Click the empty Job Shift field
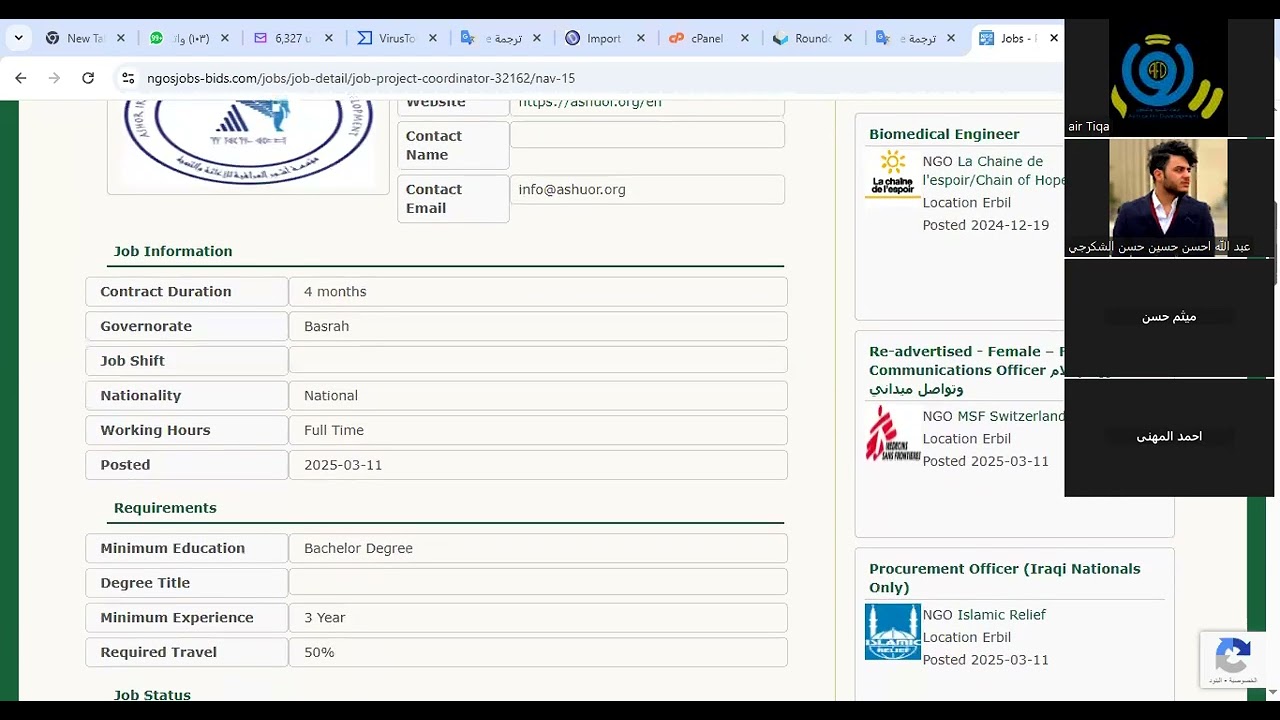 point(538,360)
